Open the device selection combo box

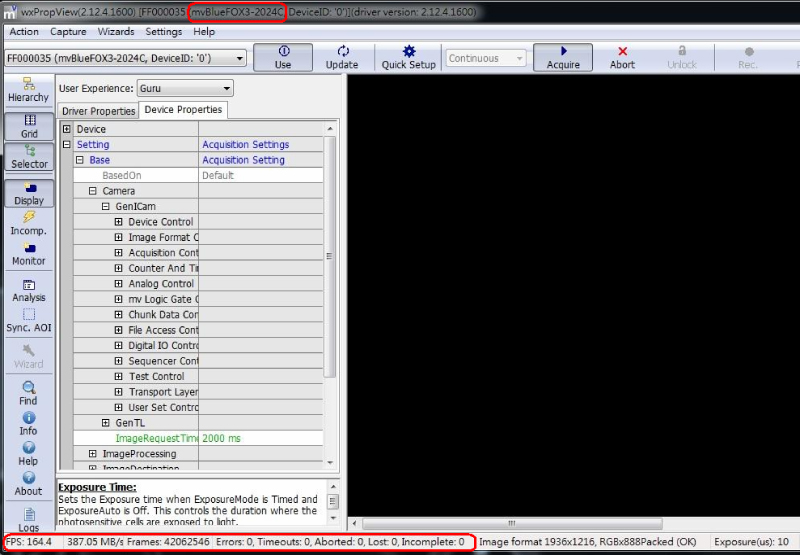(125, 59)
